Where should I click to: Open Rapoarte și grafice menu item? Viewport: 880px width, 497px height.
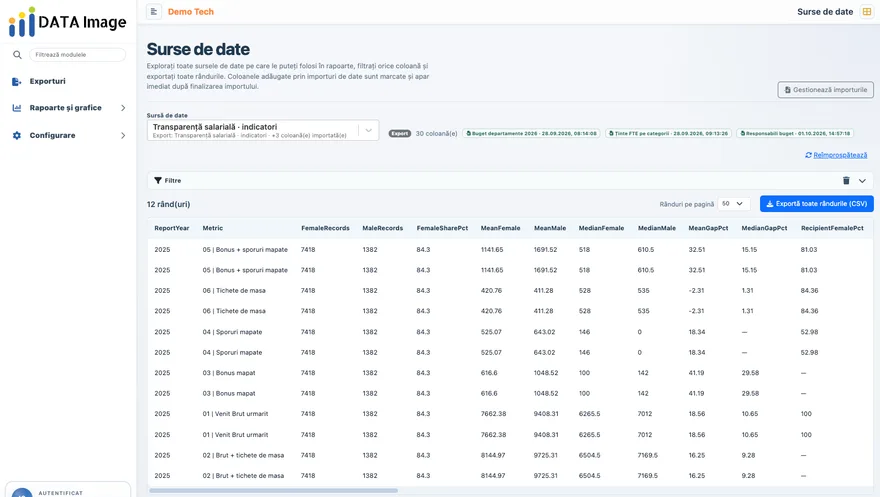[x=66, y=108]
